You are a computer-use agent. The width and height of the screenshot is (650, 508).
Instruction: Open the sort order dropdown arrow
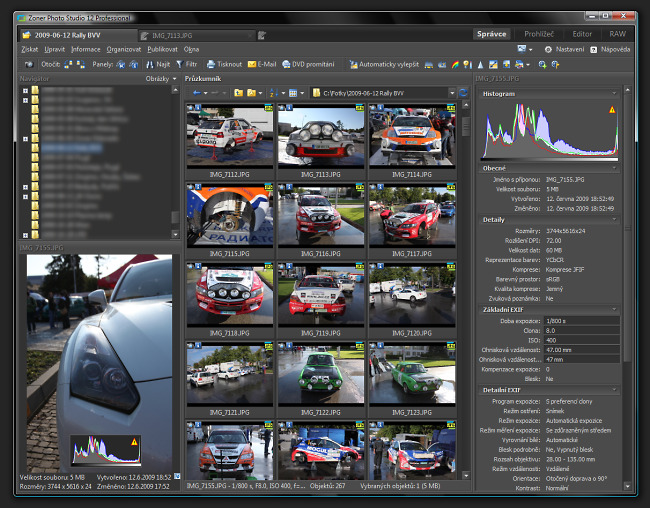(x=283, y=93)
